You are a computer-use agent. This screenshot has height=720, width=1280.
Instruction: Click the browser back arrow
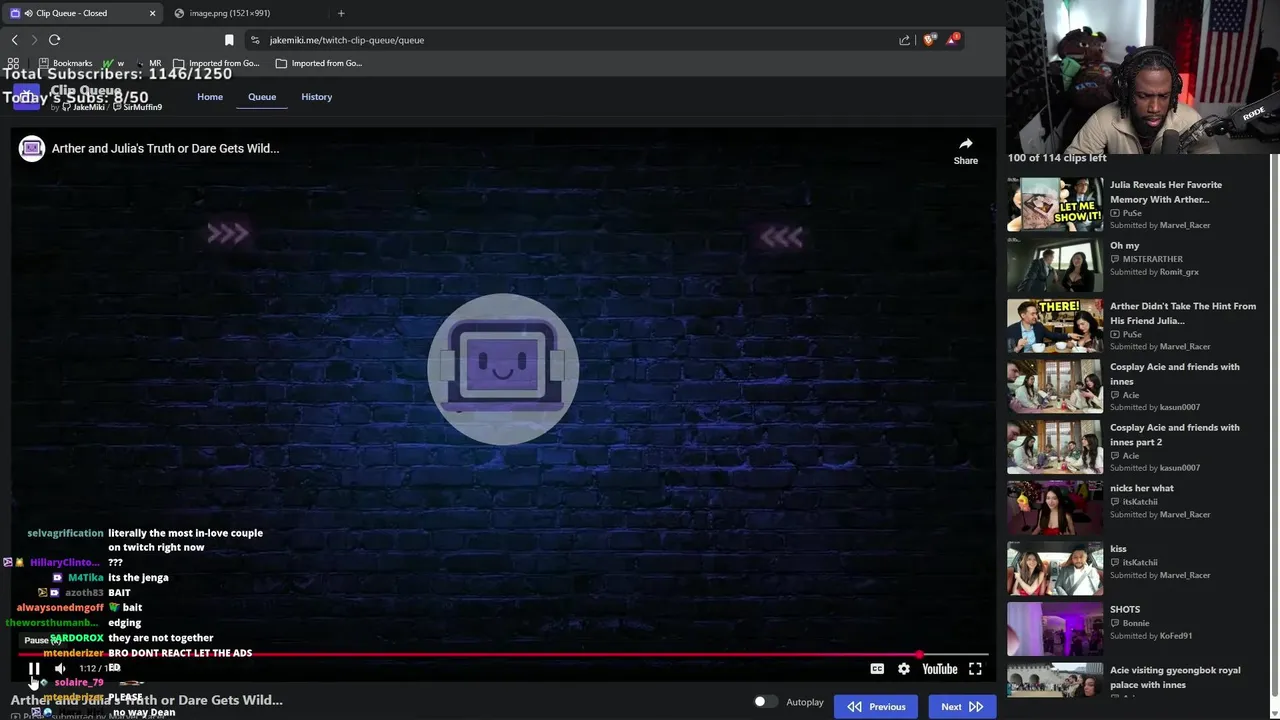[x=14, y=40]
